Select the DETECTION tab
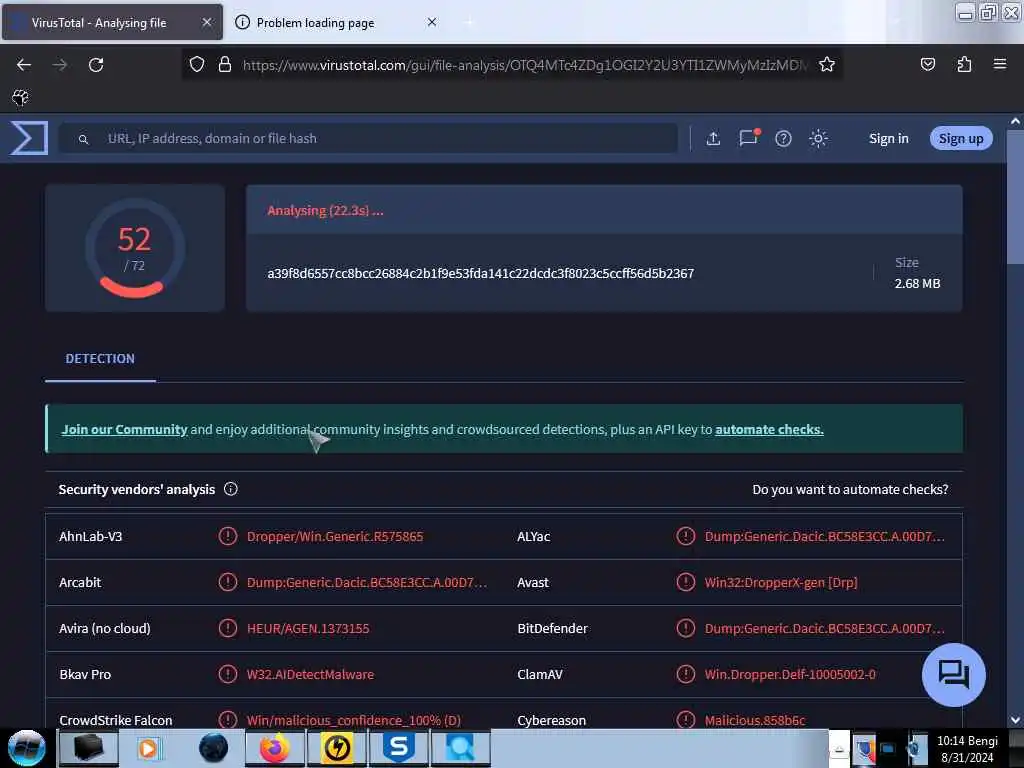Screen dimensions: 1024x768 100,359
